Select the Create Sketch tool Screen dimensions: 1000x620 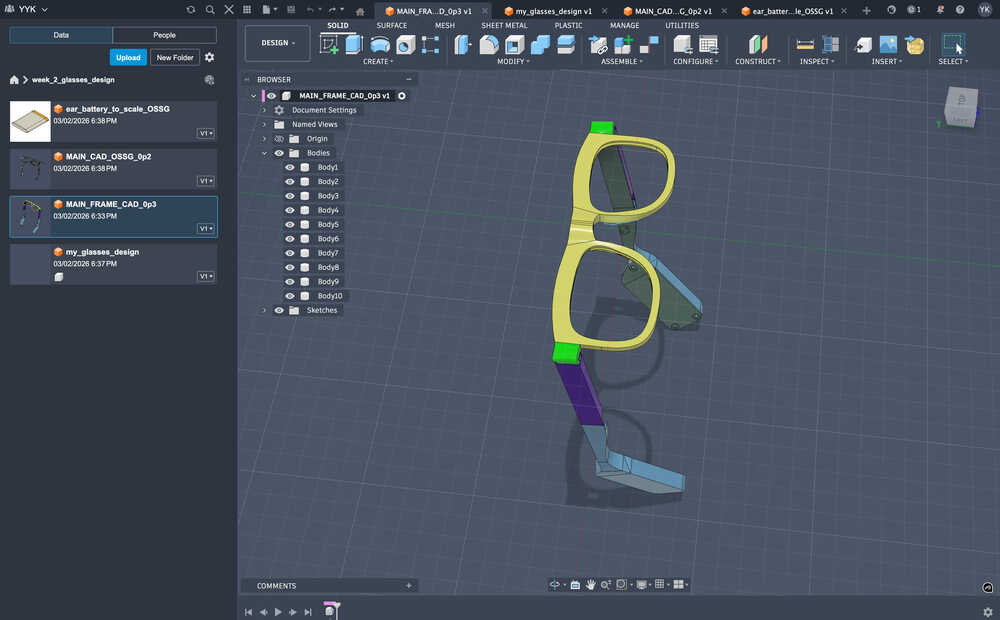[x=327, y=42]
